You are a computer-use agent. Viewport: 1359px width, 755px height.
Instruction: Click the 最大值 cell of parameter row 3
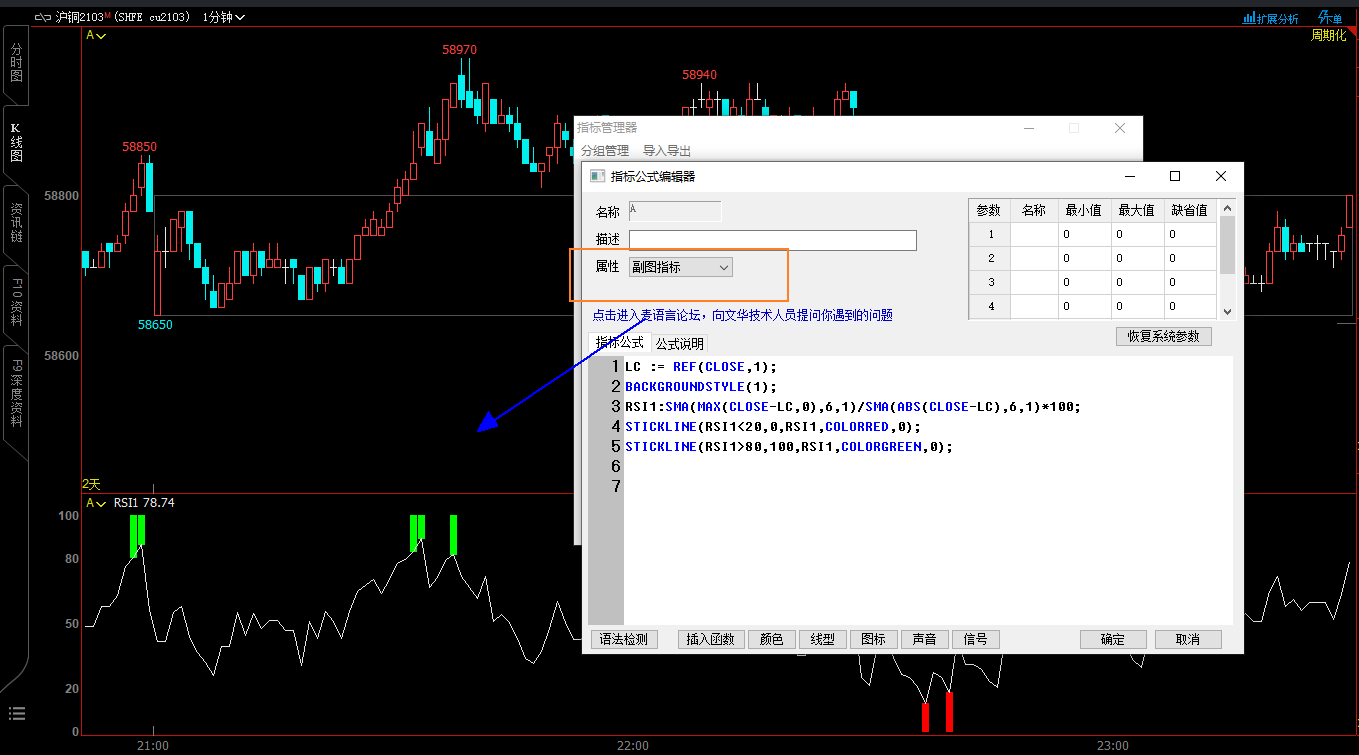[1137, 282]
